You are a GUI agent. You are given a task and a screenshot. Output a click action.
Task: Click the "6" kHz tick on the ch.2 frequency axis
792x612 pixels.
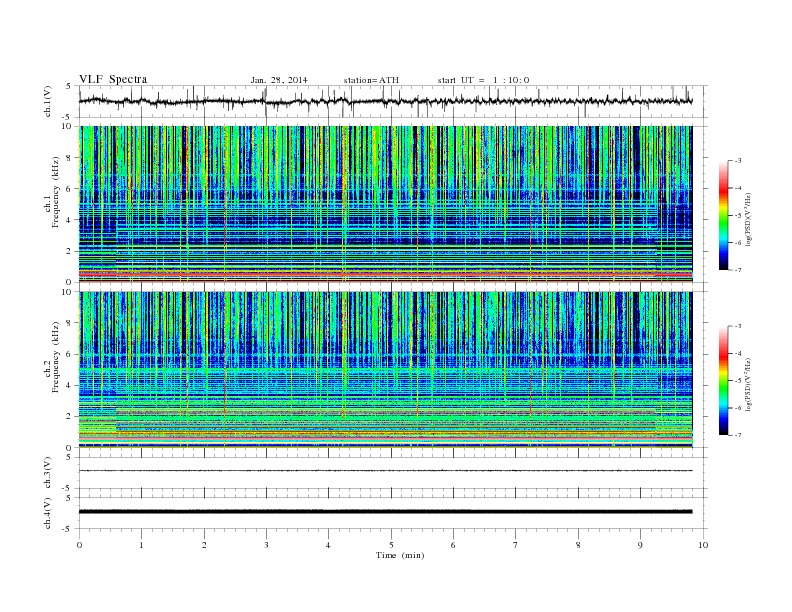pos(70,354)
